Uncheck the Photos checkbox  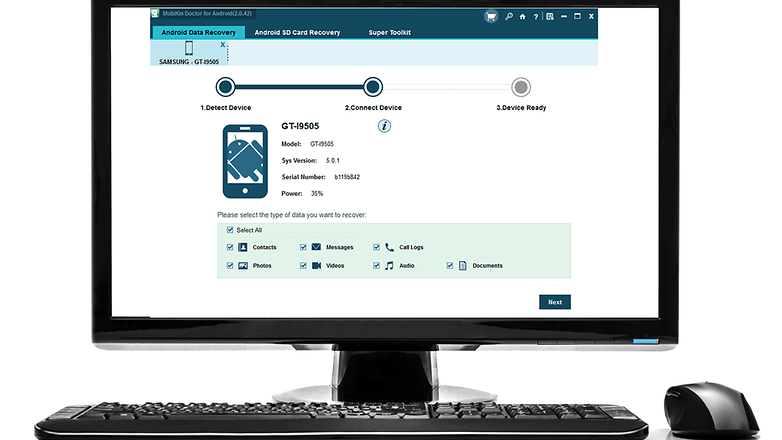click(230, 265)
